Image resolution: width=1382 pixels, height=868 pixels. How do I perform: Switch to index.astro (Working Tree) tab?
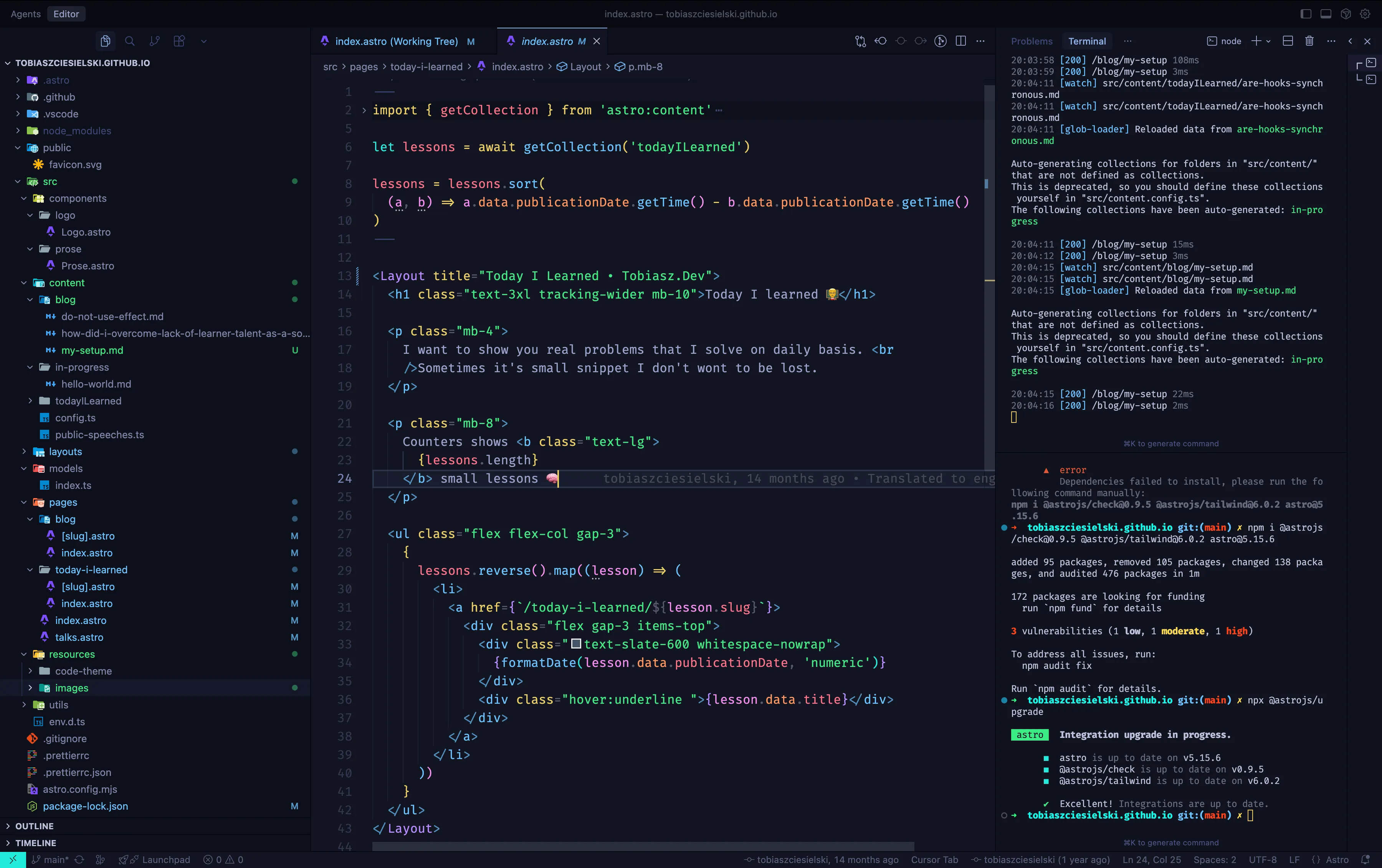(x=396, y=41)
